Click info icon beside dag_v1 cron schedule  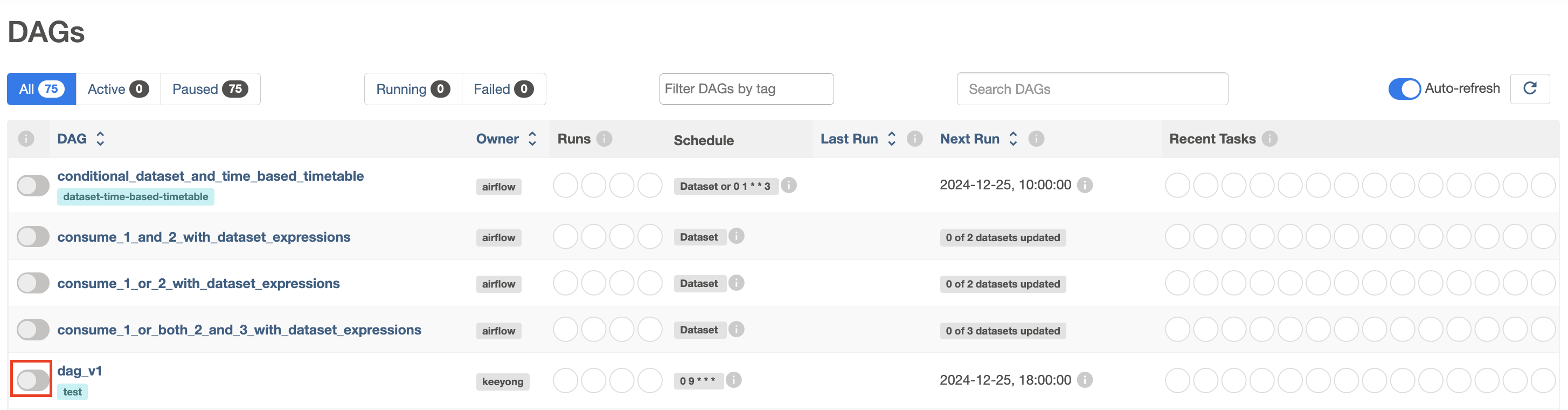pos(733,380)
